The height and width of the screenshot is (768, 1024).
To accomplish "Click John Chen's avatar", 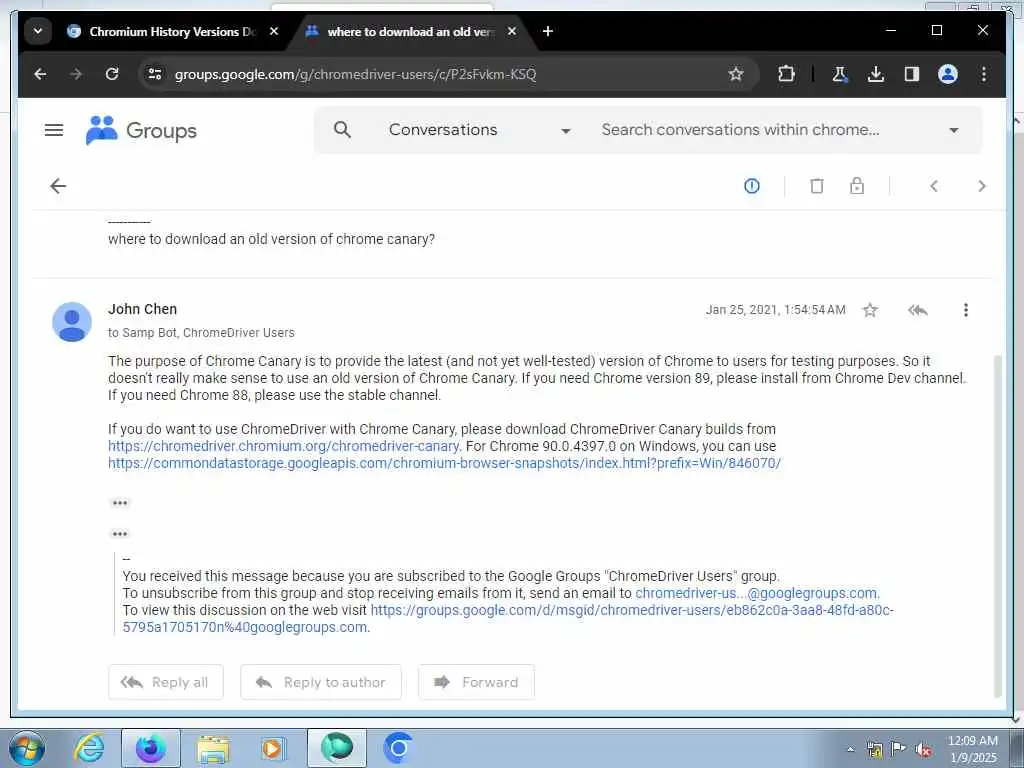I will tap(72, 322).
